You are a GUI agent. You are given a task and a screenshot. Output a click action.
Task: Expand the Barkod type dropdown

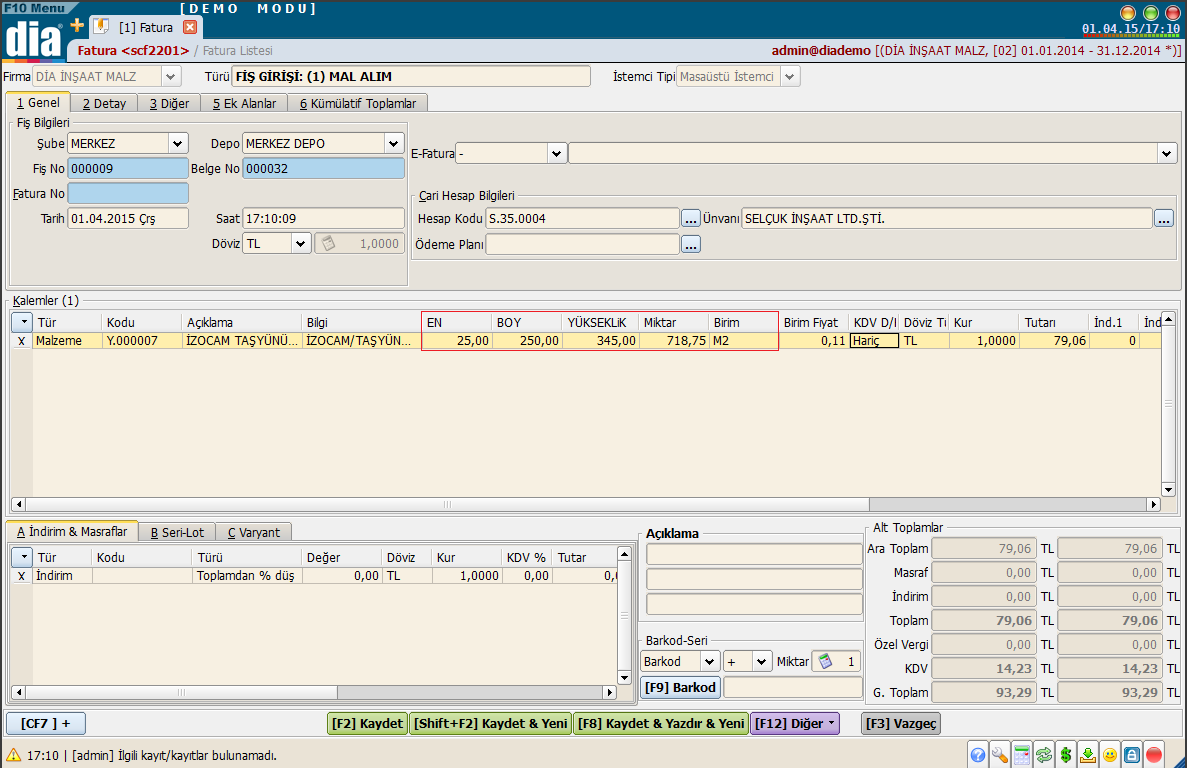pos(709,661)
